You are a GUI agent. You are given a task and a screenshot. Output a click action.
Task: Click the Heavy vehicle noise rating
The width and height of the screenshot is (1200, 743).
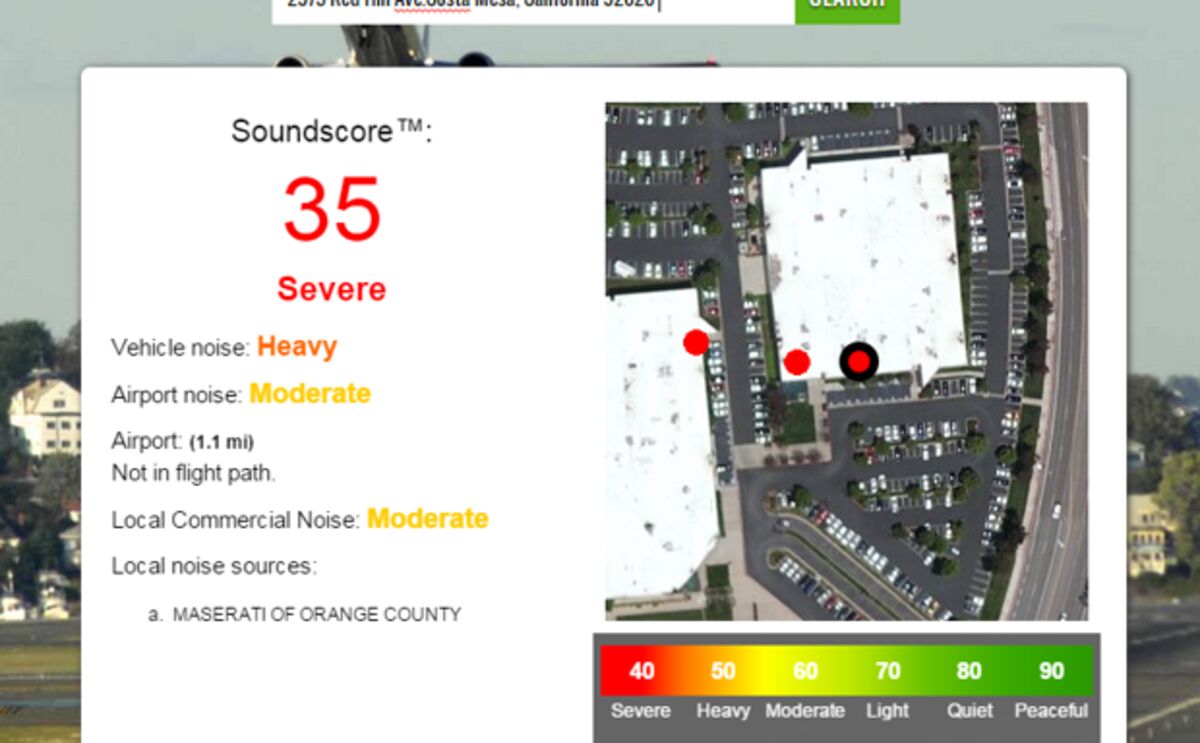tap(297, 347)
